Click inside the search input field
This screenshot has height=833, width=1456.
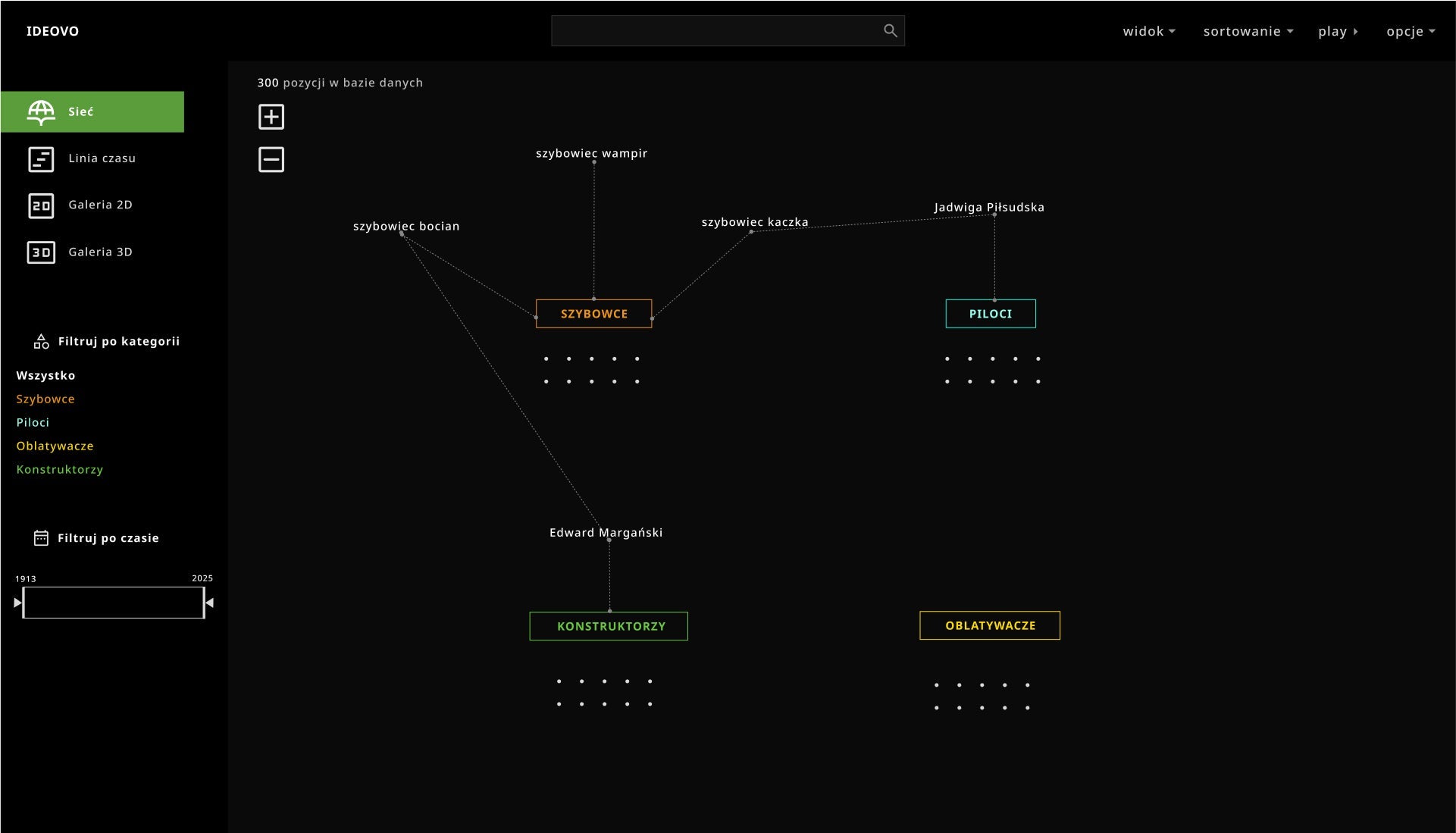[716, 30]
